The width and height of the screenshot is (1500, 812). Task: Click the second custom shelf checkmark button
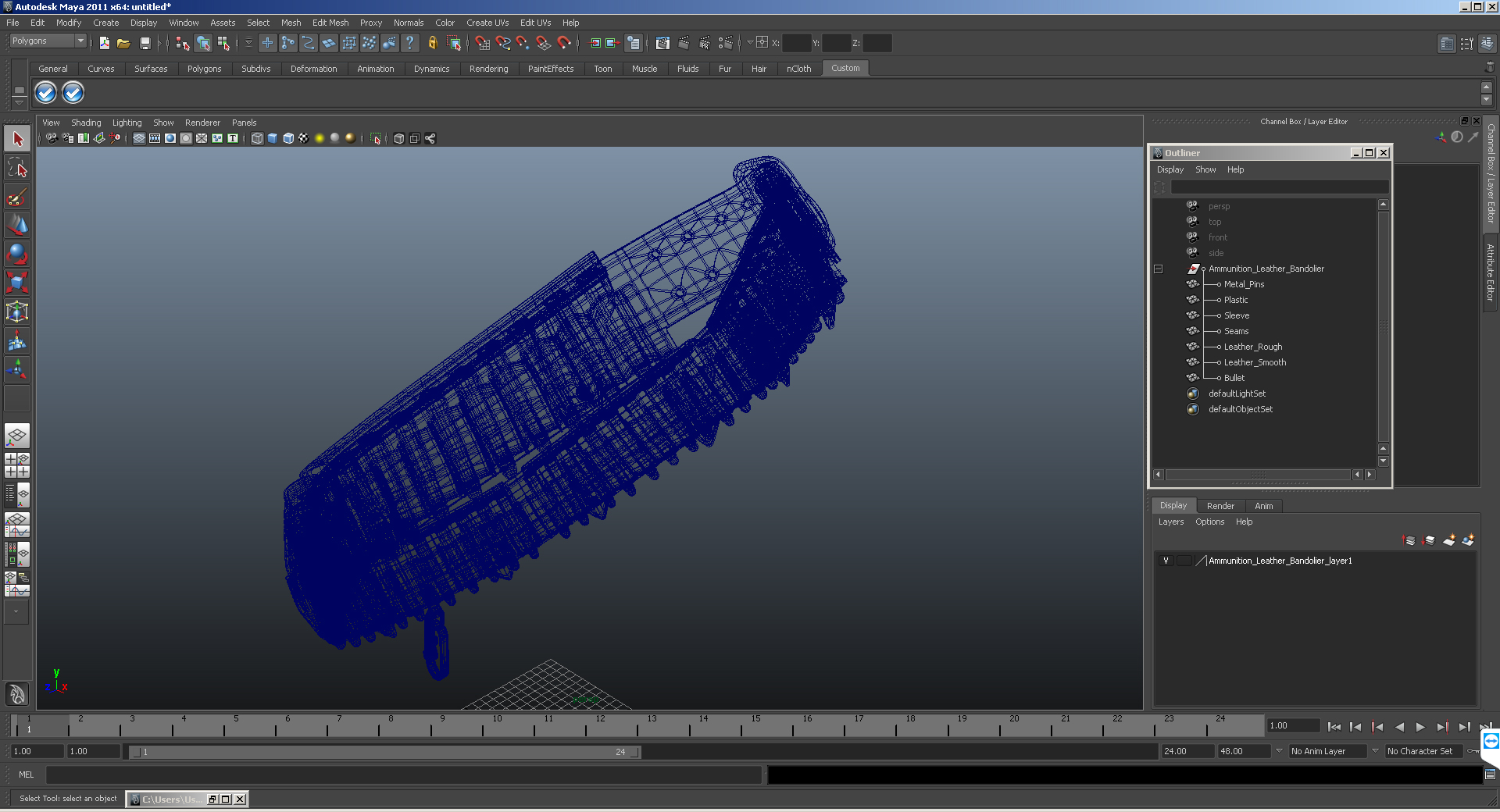coord(73,93)
